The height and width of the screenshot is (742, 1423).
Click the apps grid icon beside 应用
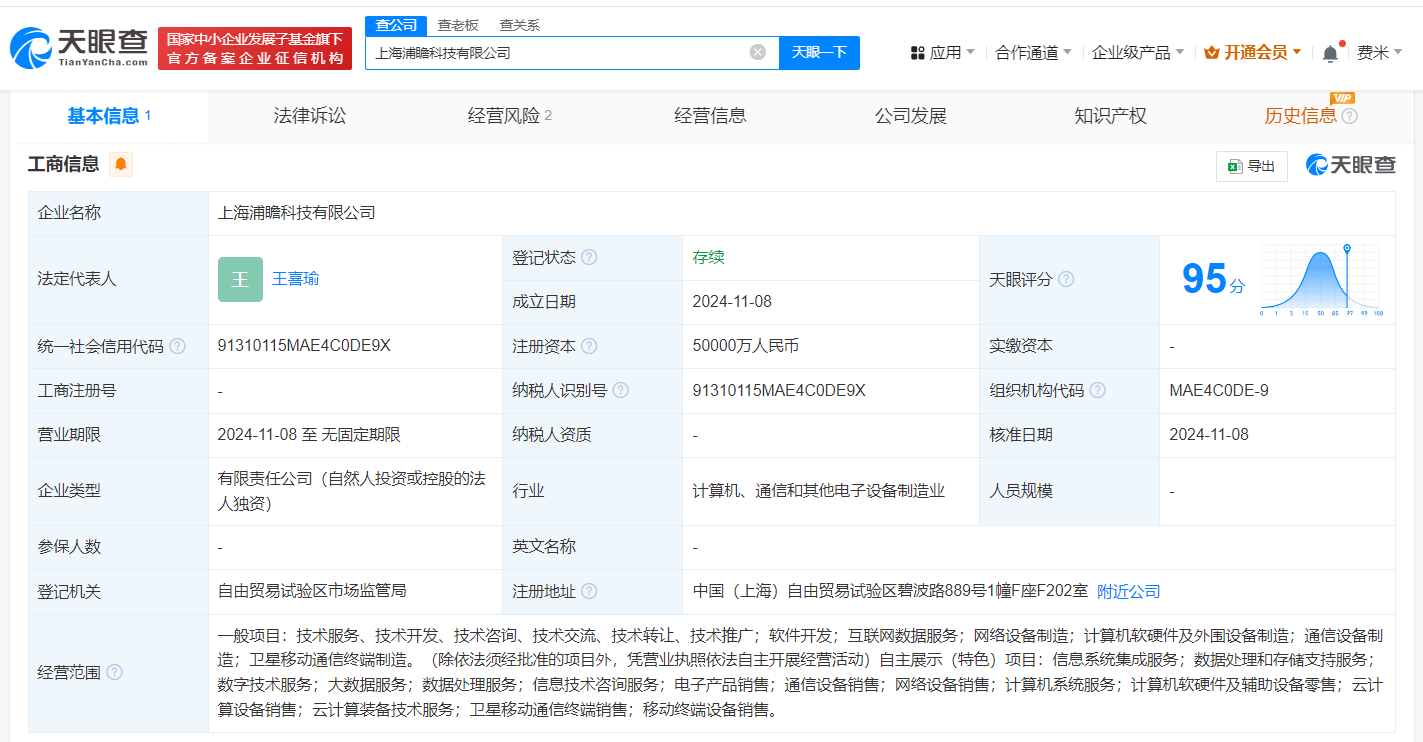click(x=916, y=51)
